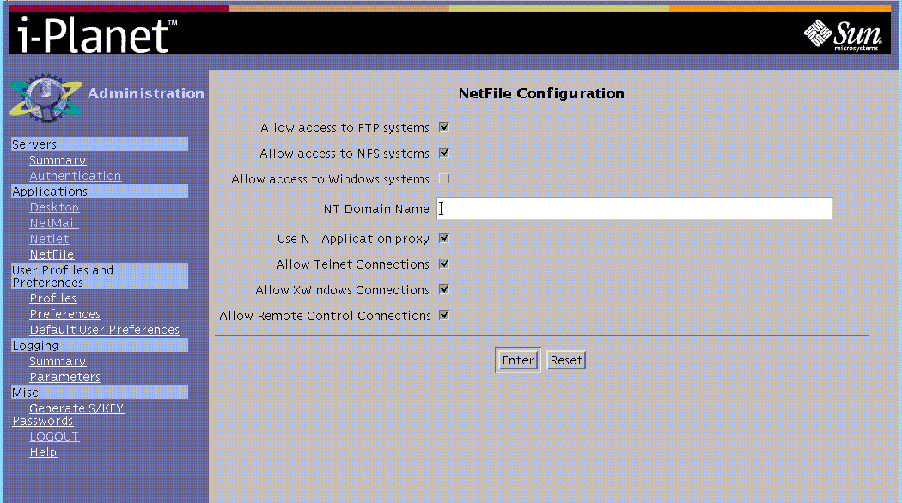Open the Desktop application link
Screen dimensions: 902x503
tap(54, 207)
